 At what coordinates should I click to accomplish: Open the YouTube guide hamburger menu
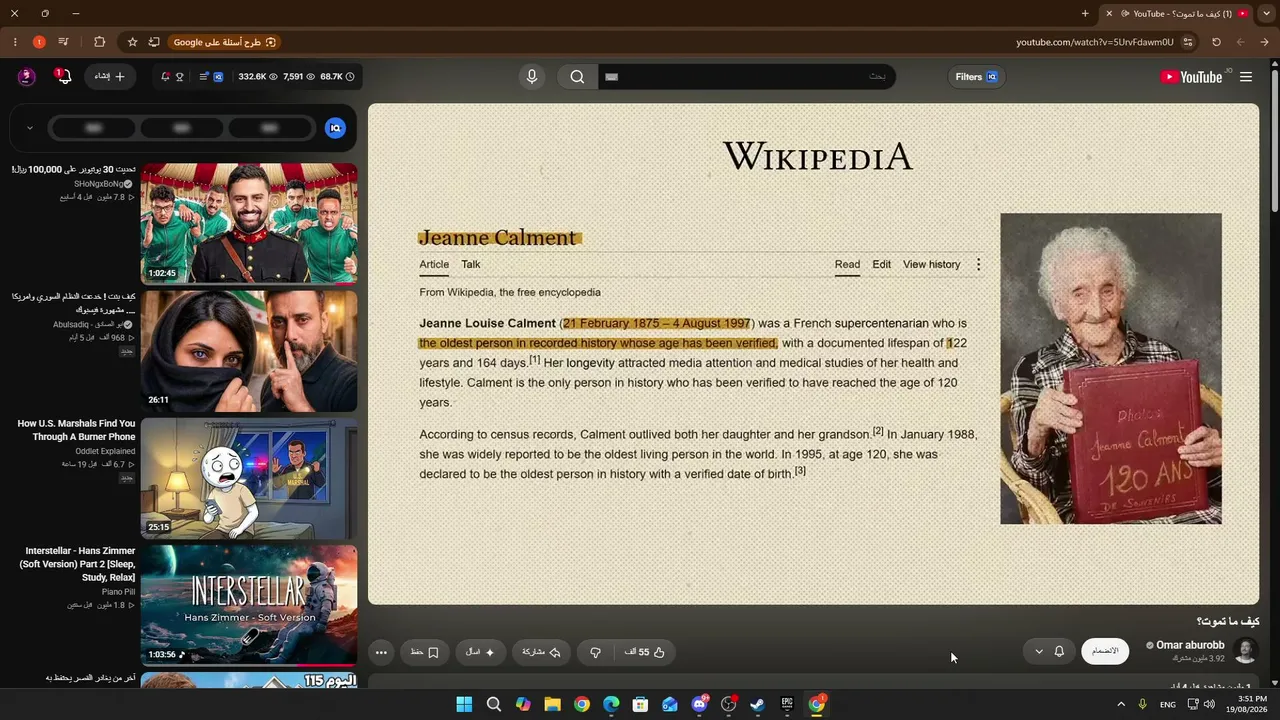point(1246,77)
